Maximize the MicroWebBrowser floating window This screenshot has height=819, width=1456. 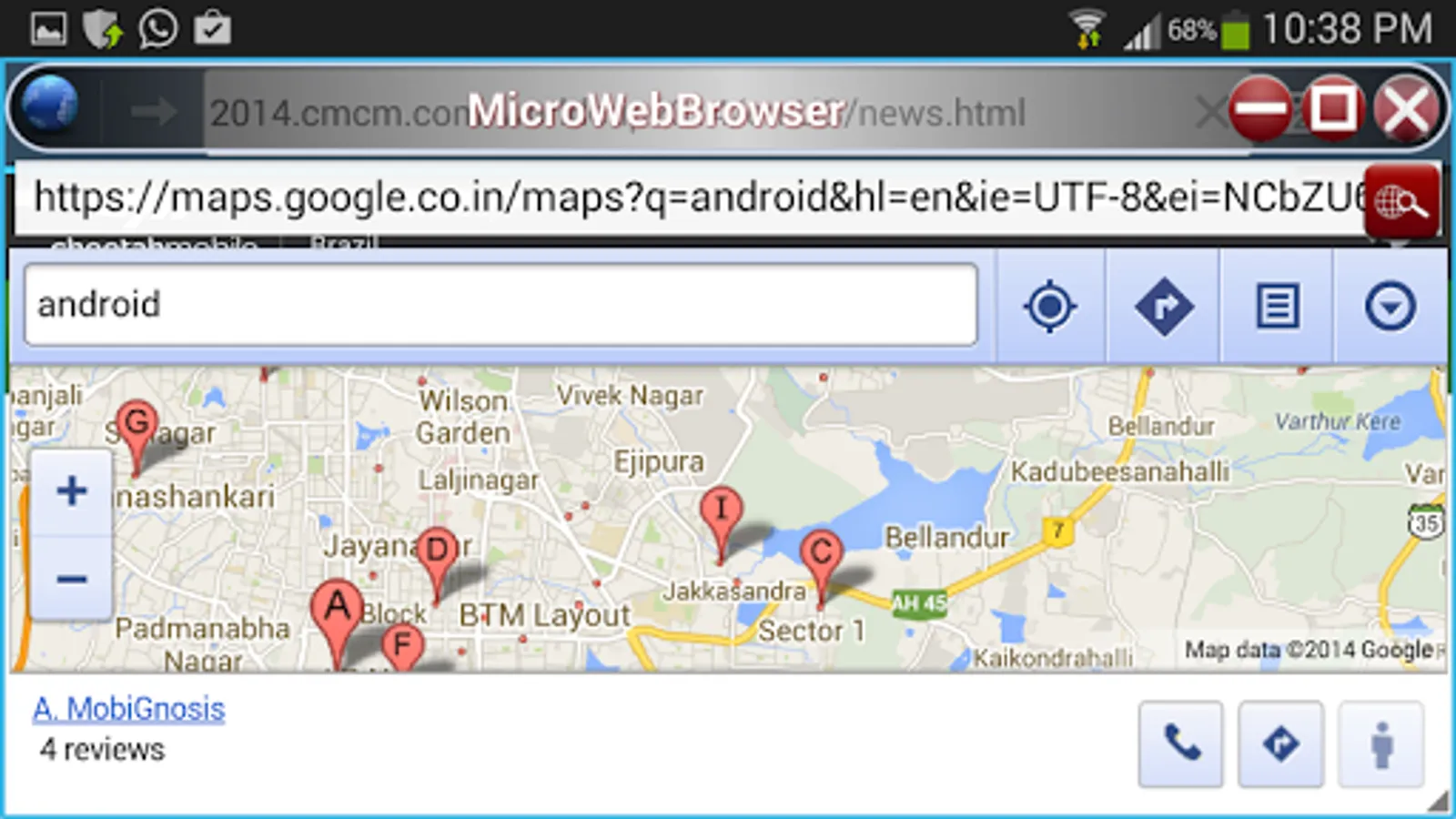1333,109
